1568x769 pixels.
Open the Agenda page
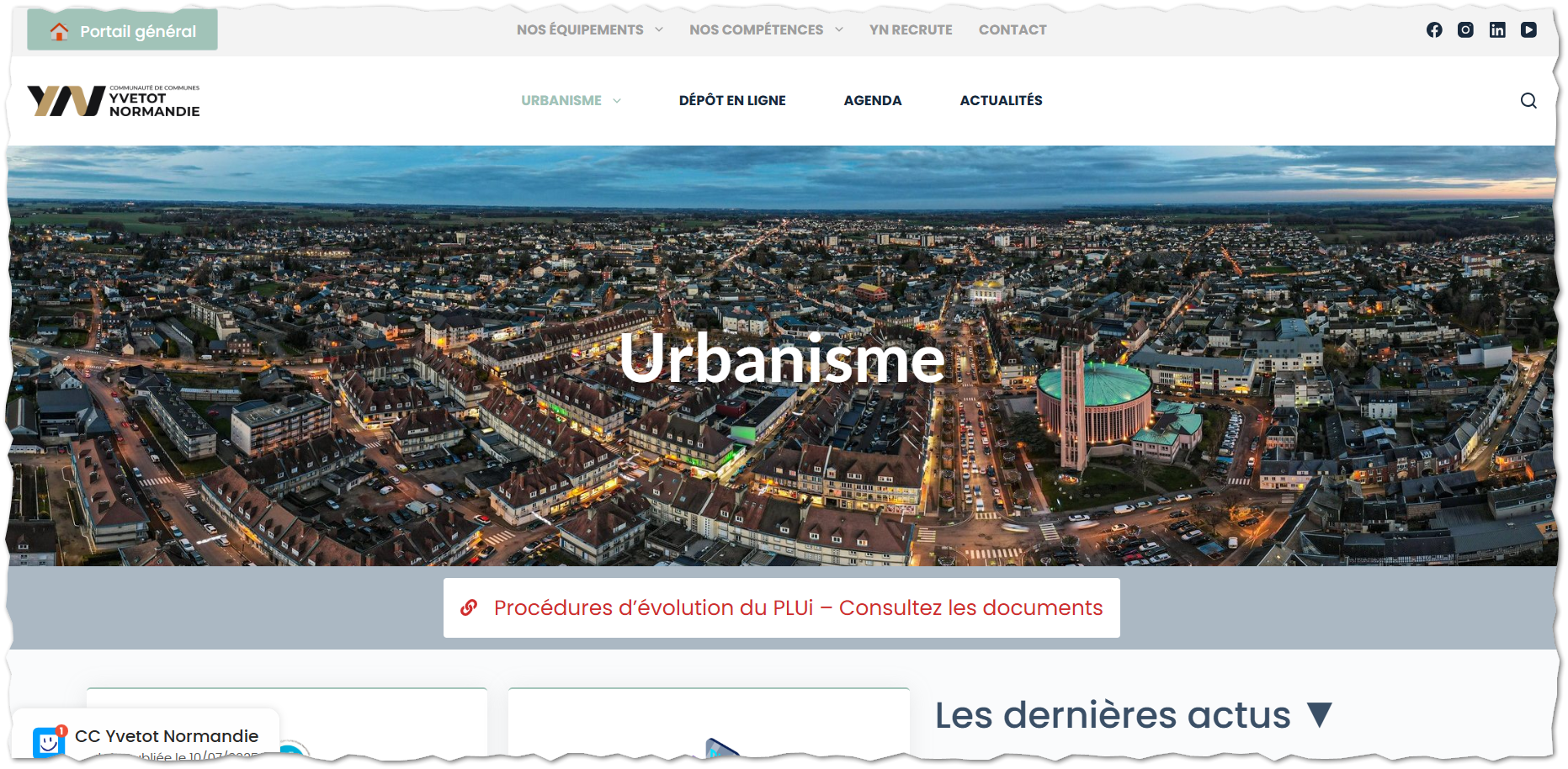click(872, 101)
